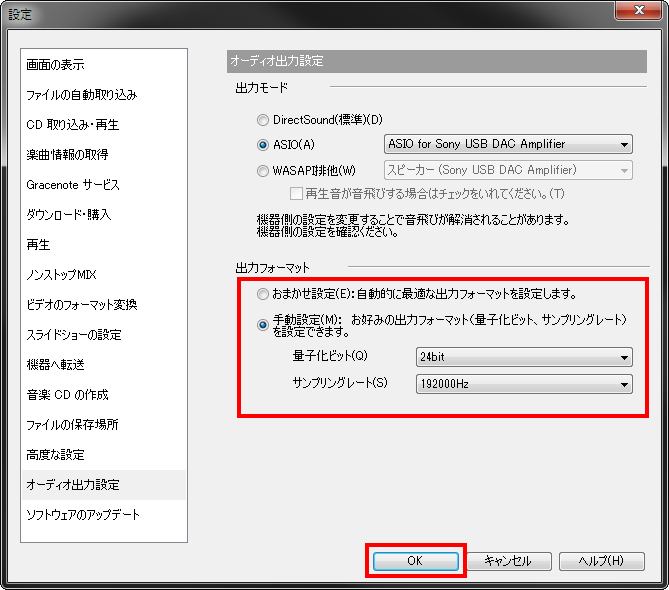Open ヘルプ(H) help button
Screen dimensions: 669x590
(601, 561)
